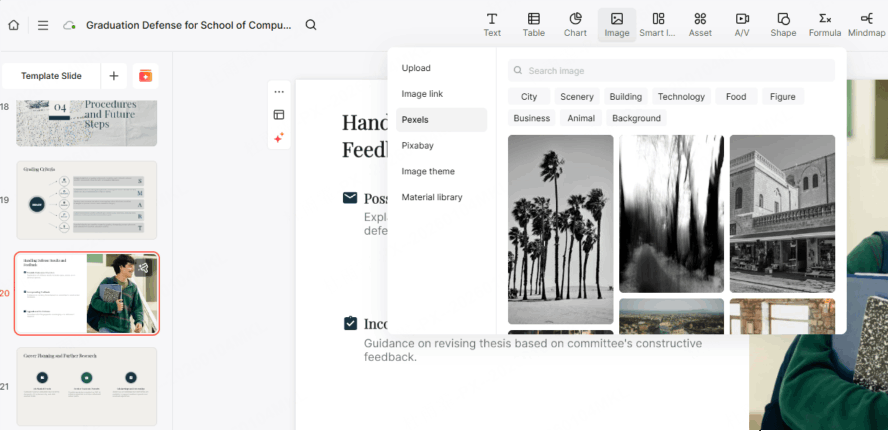The image size is (888, 431).
Task: Filter images by the Scenery tag
Action: click(577, 97)
